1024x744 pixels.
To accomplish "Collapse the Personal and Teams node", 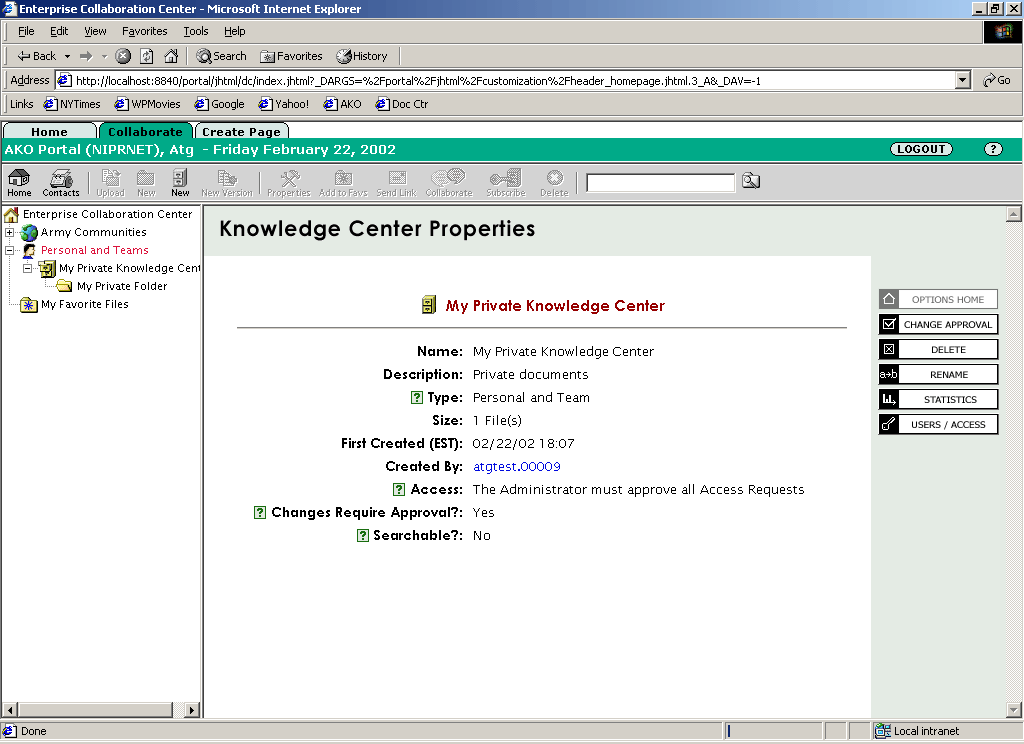I will [x=10, y=251].
